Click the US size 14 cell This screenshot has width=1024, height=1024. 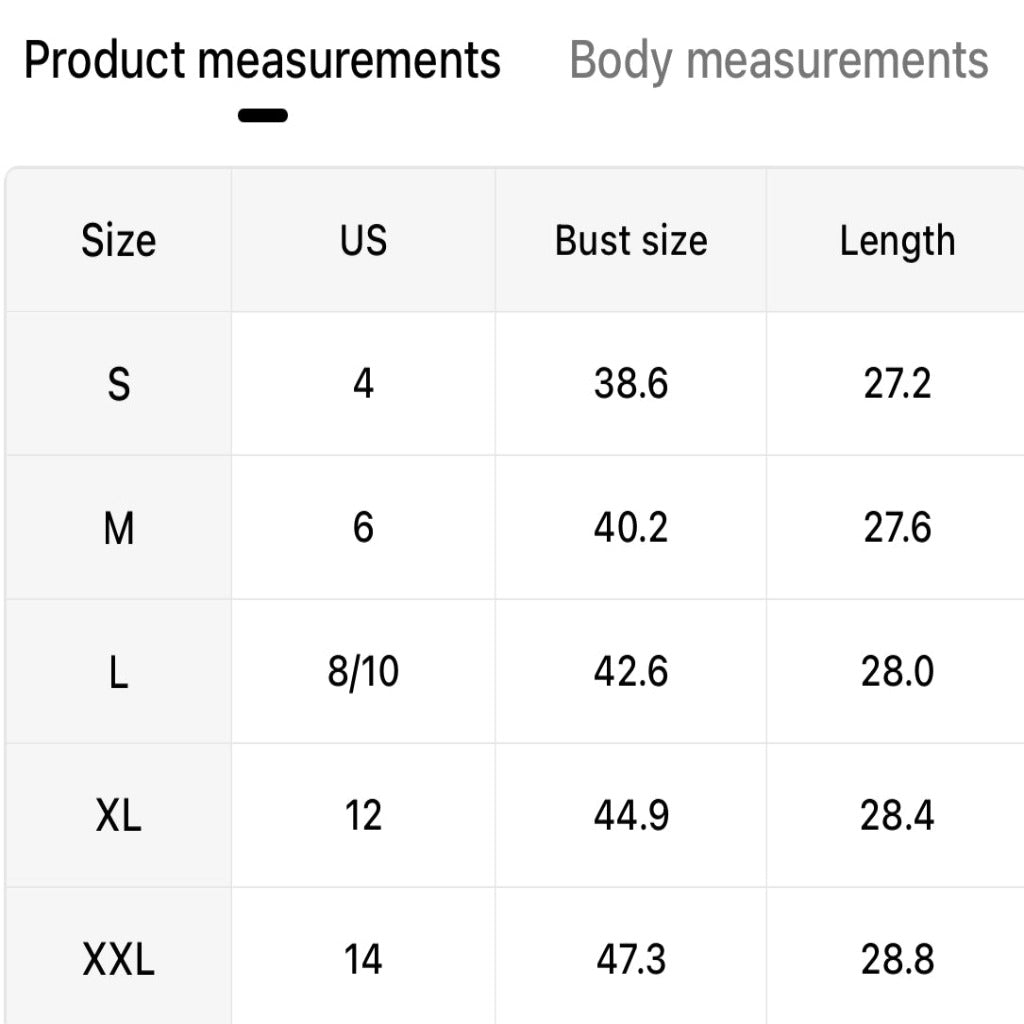coord(363,960)
